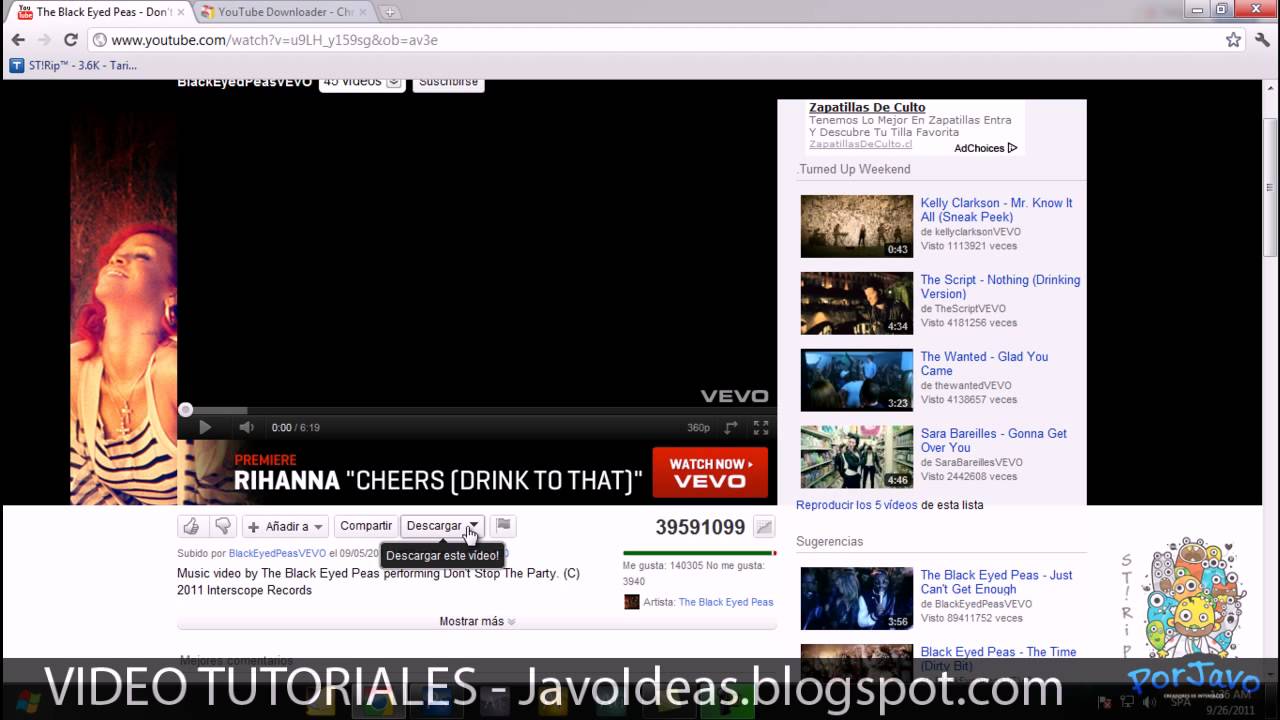Mute the video with the speaker icon
Screen dimensions: 1280x720
[x=246, y=427]
